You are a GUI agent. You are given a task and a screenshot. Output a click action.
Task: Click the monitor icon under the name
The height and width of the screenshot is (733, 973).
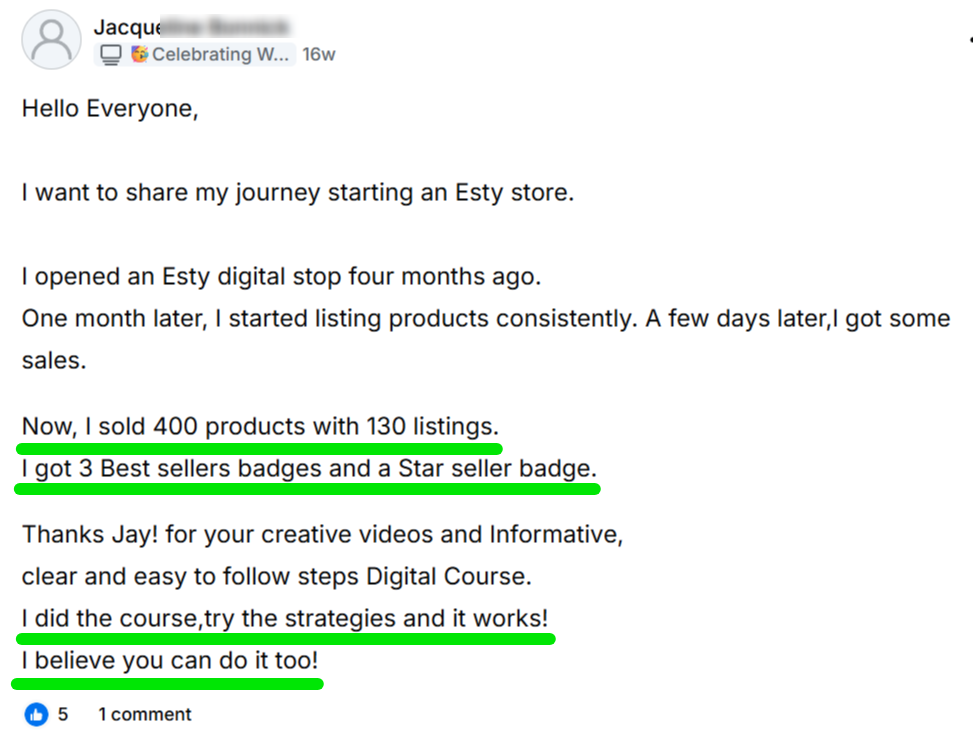click(111, 54)
